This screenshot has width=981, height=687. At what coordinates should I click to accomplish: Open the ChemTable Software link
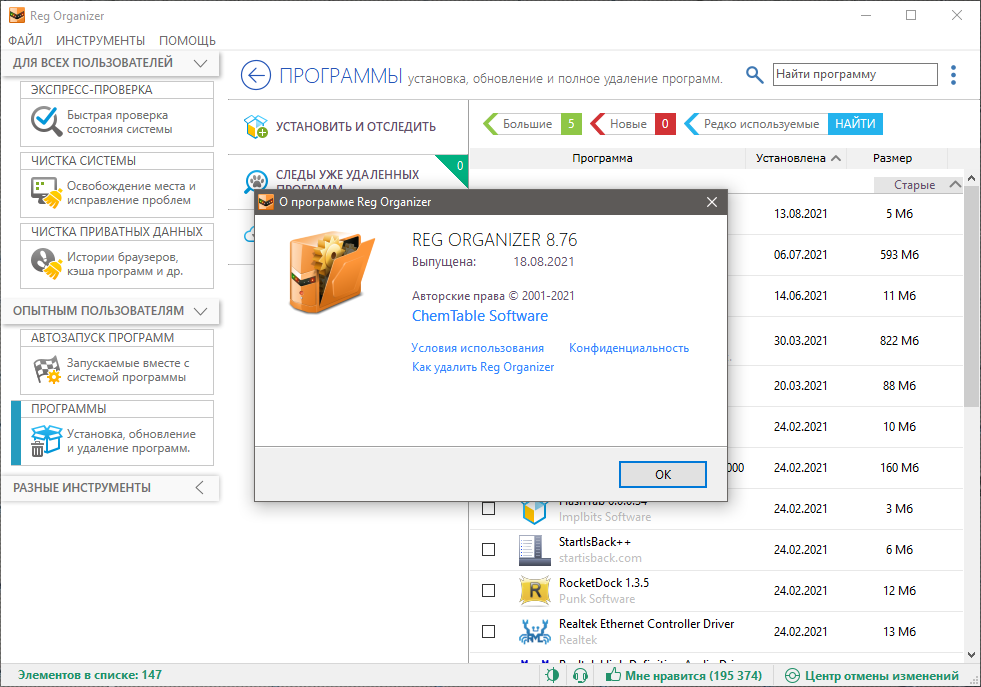[x=480, y=316]
